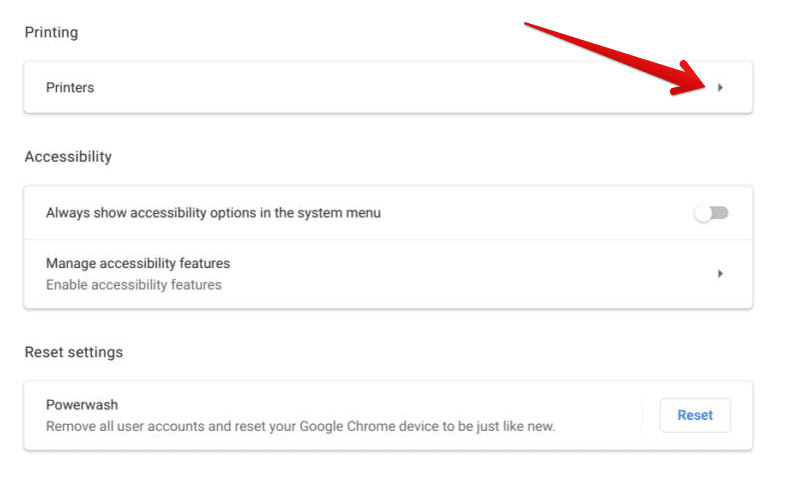Screen dimensions: 795x486
Task: Click the Reset button for Powerwash
Action: coord(695,415)
